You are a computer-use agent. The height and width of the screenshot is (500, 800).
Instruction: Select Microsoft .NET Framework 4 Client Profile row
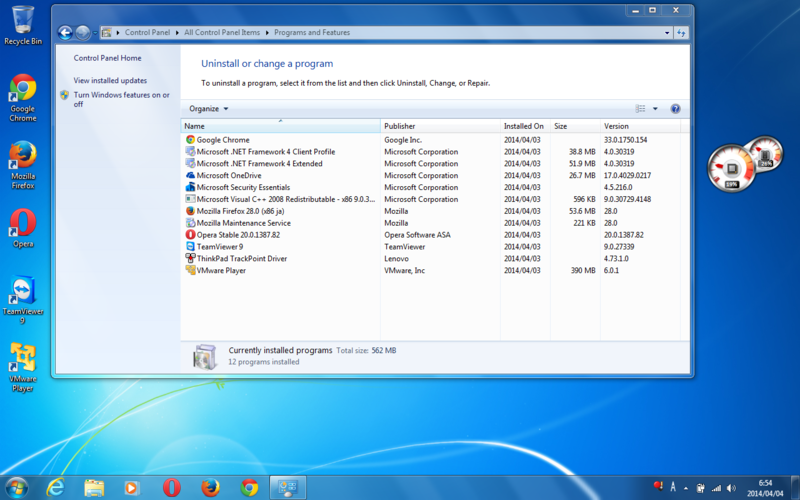click(x=430, y=152)
